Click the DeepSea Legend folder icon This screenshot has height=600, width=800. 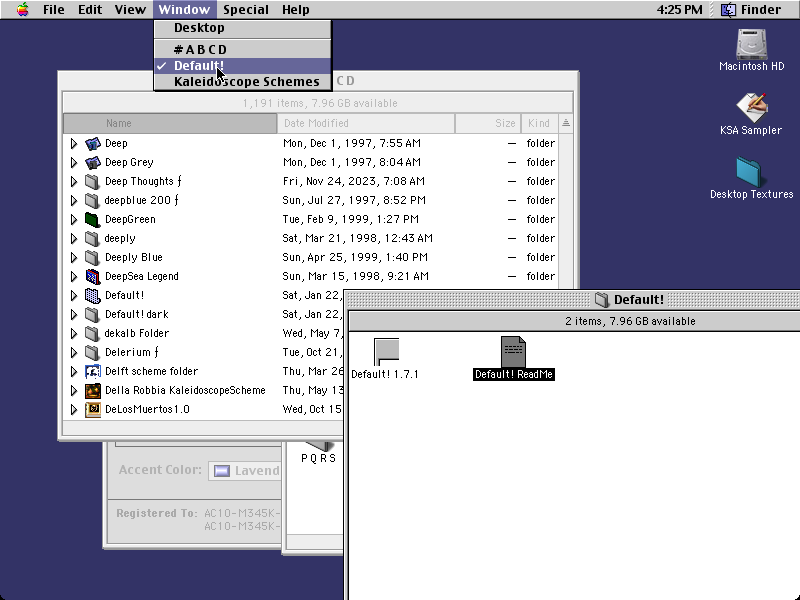click(92, 276)
